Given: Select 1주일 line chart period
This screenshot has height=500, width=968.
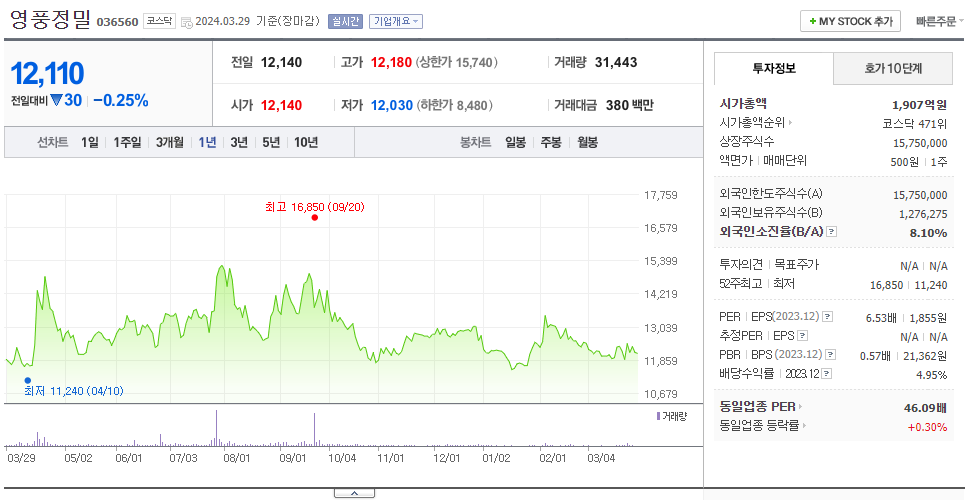Looking at the screenshot, I should 127,143.
